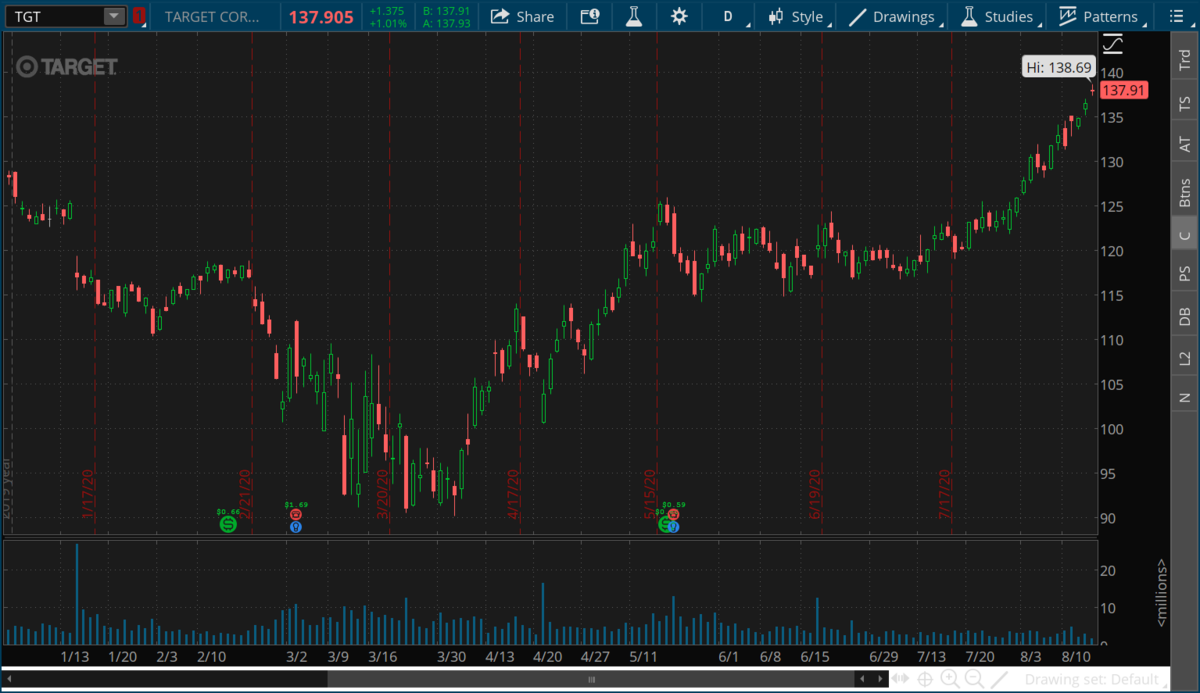
Task: Open the Studies menu
Action: click(999, 16)
